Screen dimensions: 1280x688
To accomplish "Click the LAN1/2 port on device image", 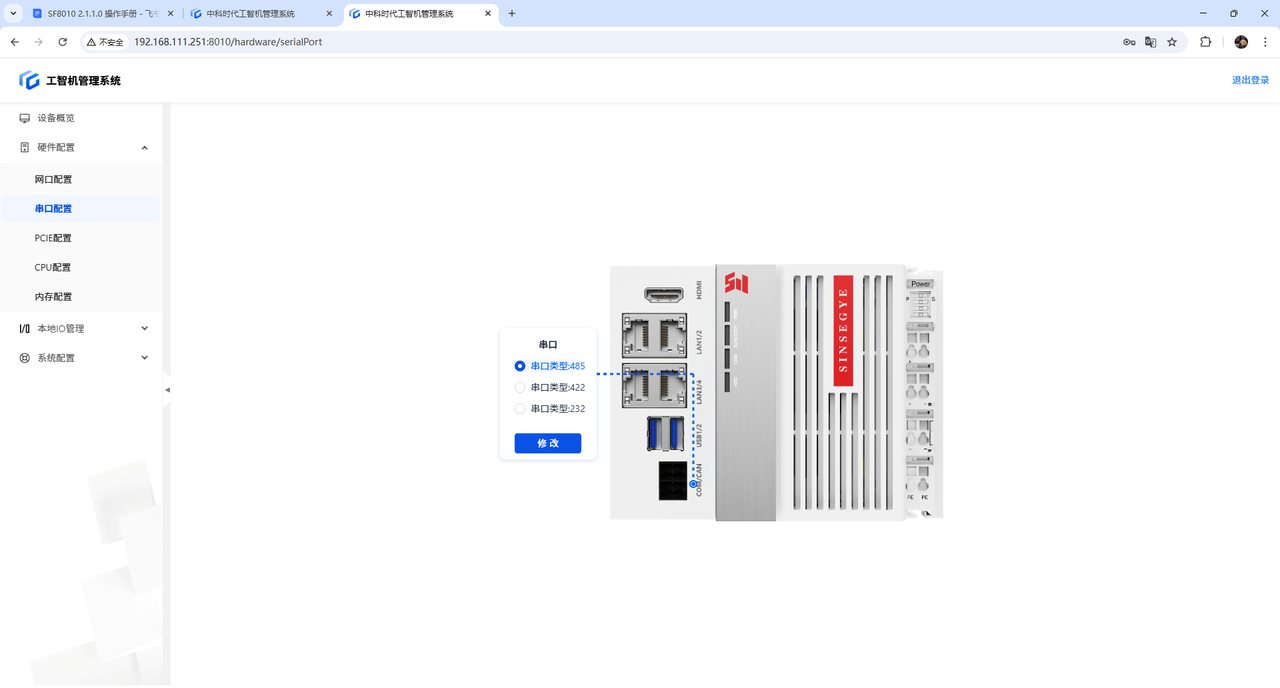I will [654, 335].
